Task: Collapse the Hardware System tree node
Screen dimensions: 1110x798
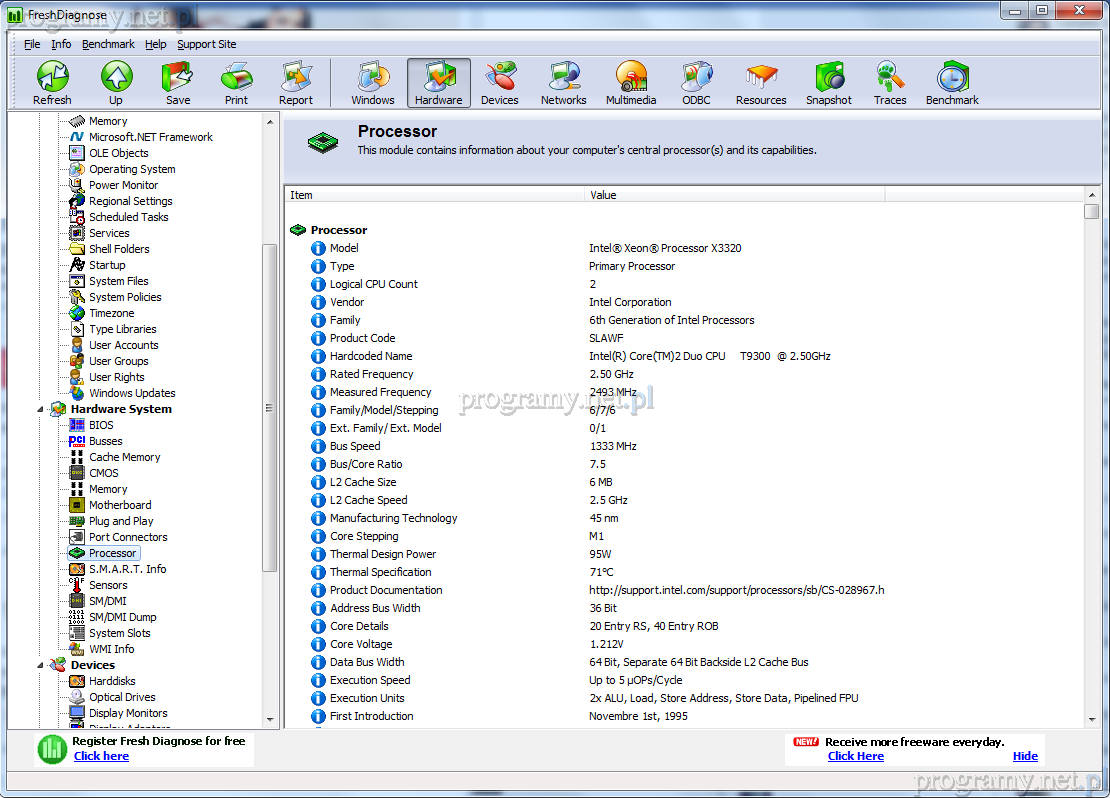Action: tap(42, 409)
